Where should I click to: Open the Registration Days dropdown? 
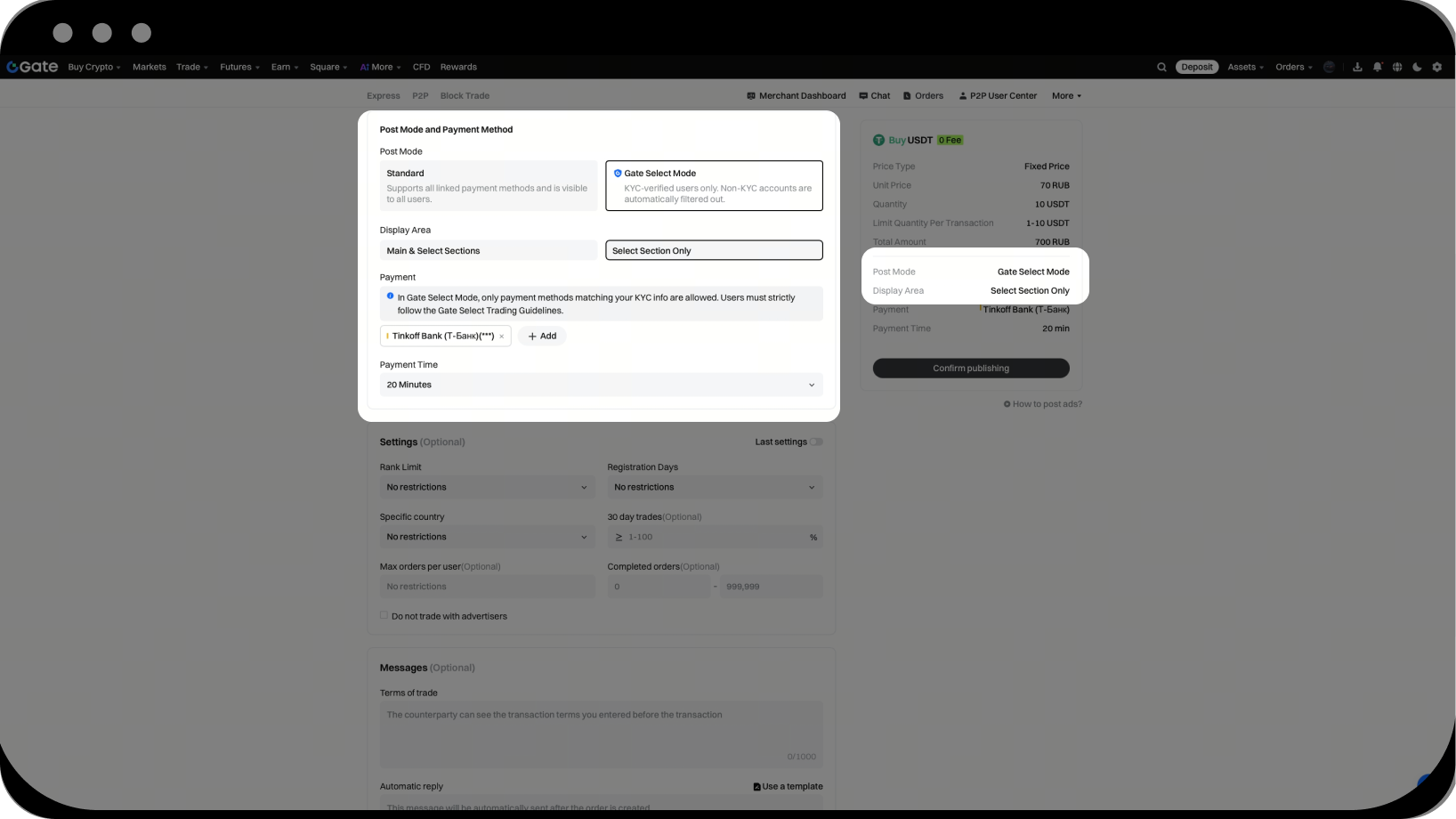pyautogui.click(x=716, y=487)
